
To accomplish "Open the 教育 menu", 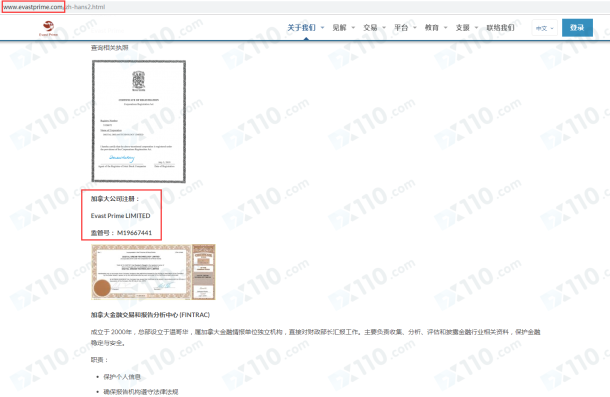I will click(x=432, y=28).
